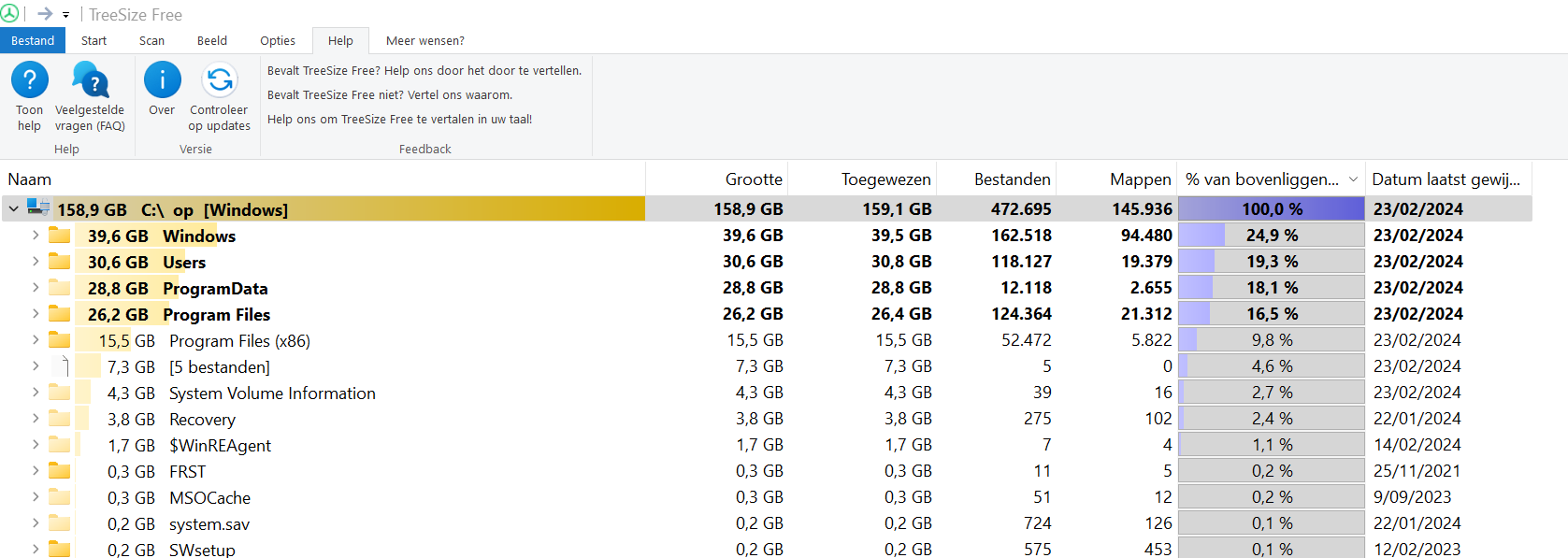Open the Bestand menu tab
1568x558 pixels.
tap(33, 41)
